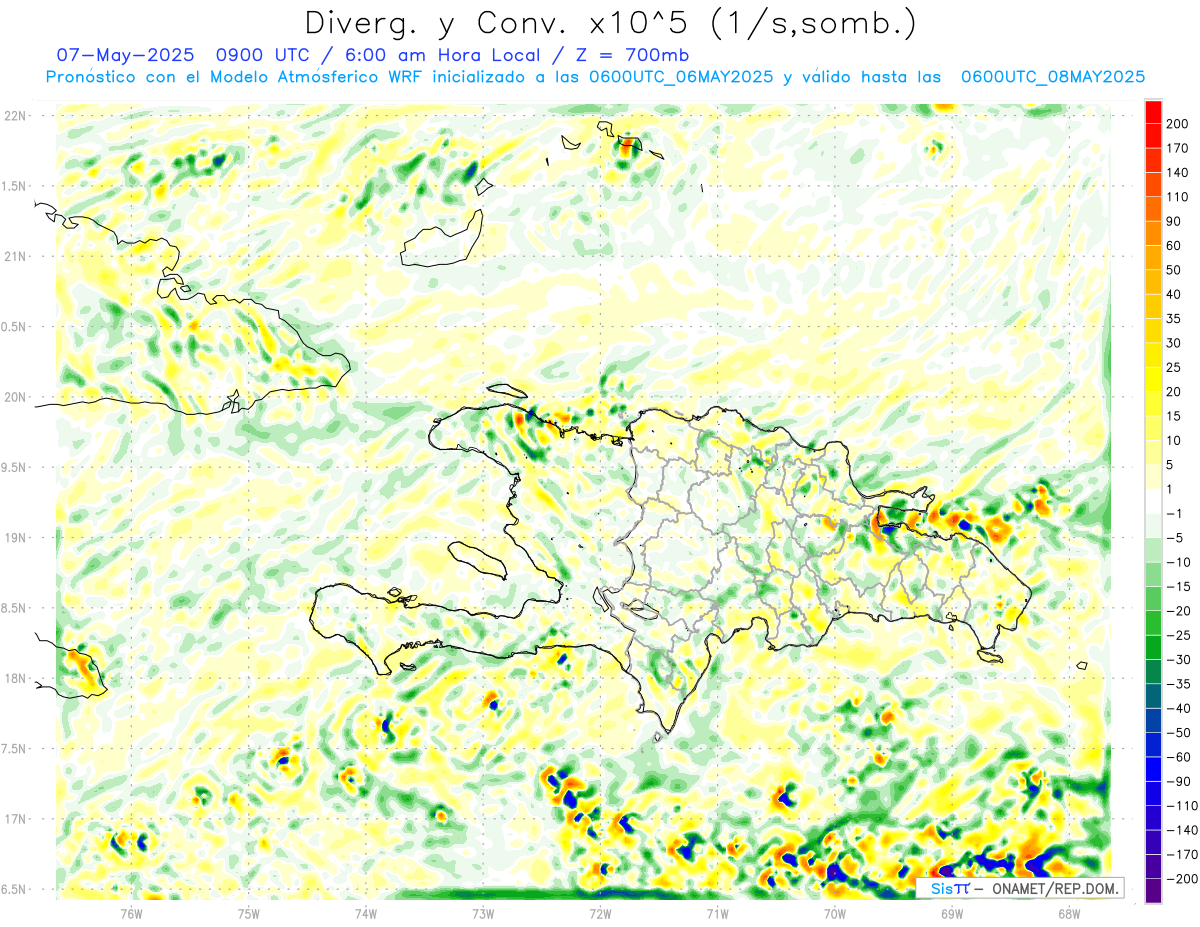Click the '-60' scale label
The width and height of the screenshot is (1200, 927).
(1178, 757)
